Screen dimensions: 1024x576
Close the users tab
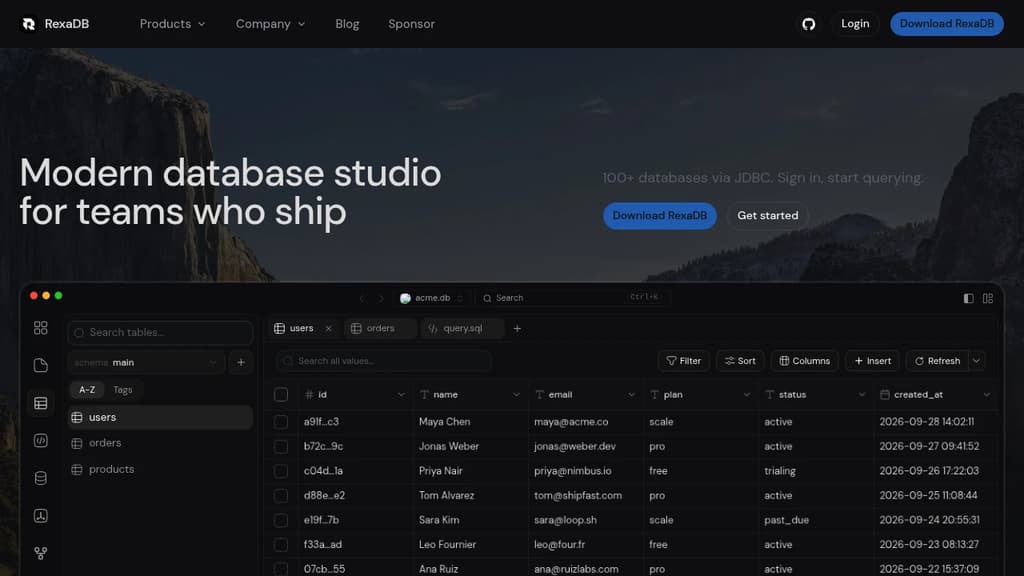pos(328,328)
